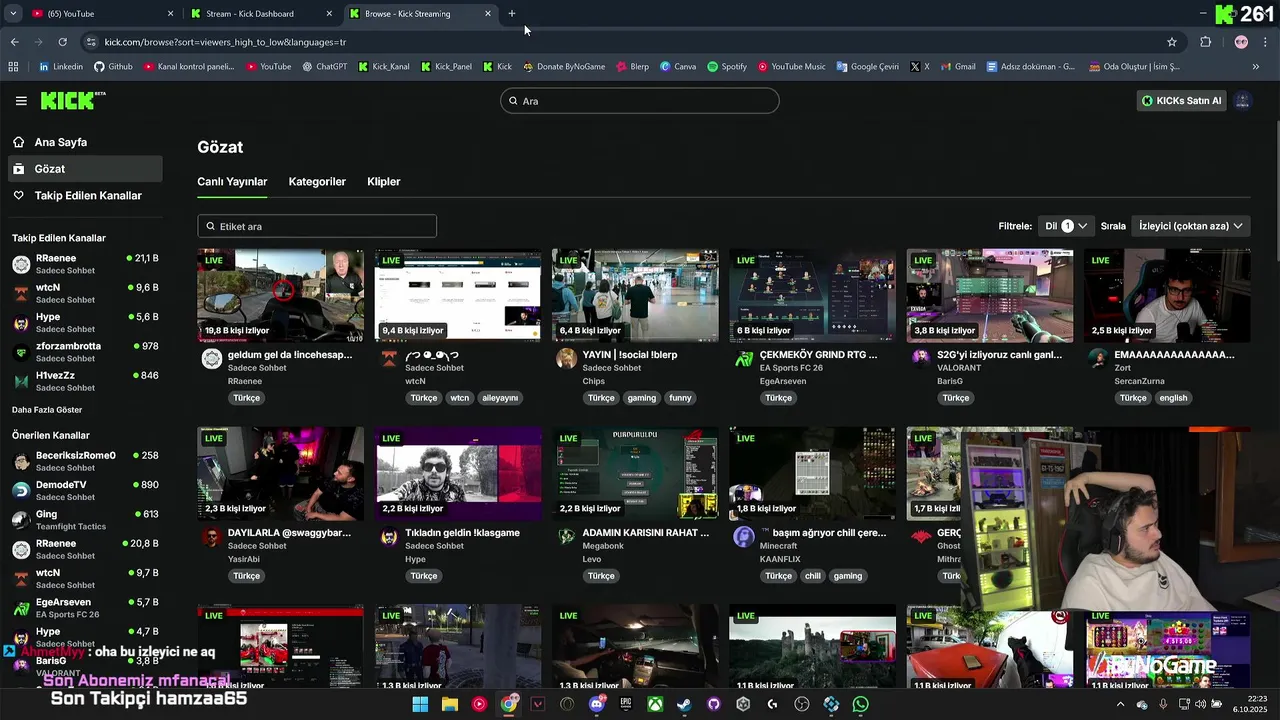Click the KICK logo
This screenshot has height=720, width=1280.
point(73,100)
